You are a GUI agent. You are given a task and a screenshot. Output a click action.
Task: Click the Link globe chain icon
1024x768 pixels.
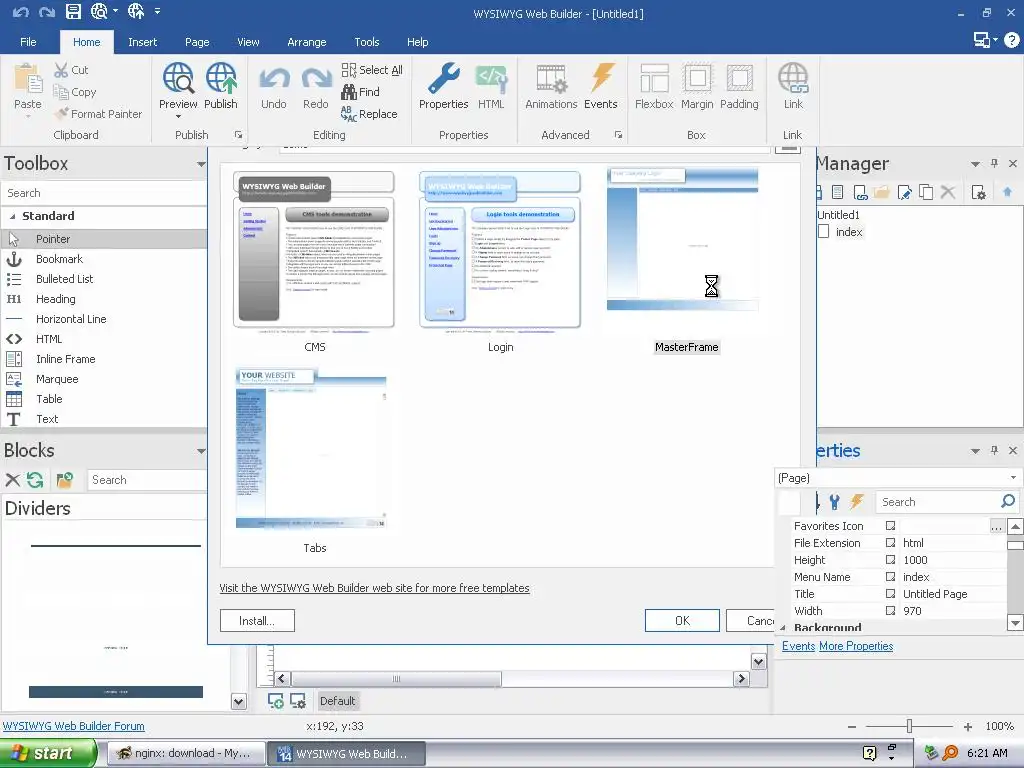click(x=793, y=78)
